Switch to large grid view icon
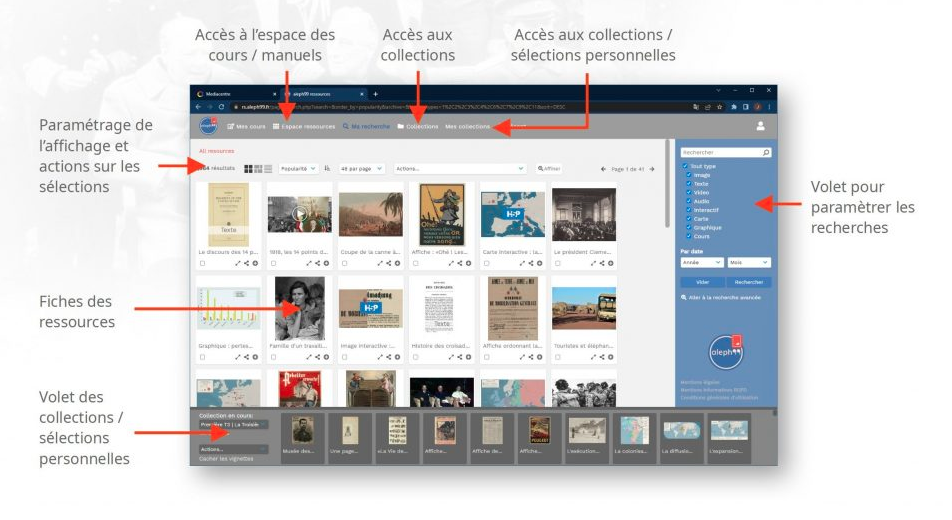The width and height of the screenshot is (952, 520). [x=248, y=169]
